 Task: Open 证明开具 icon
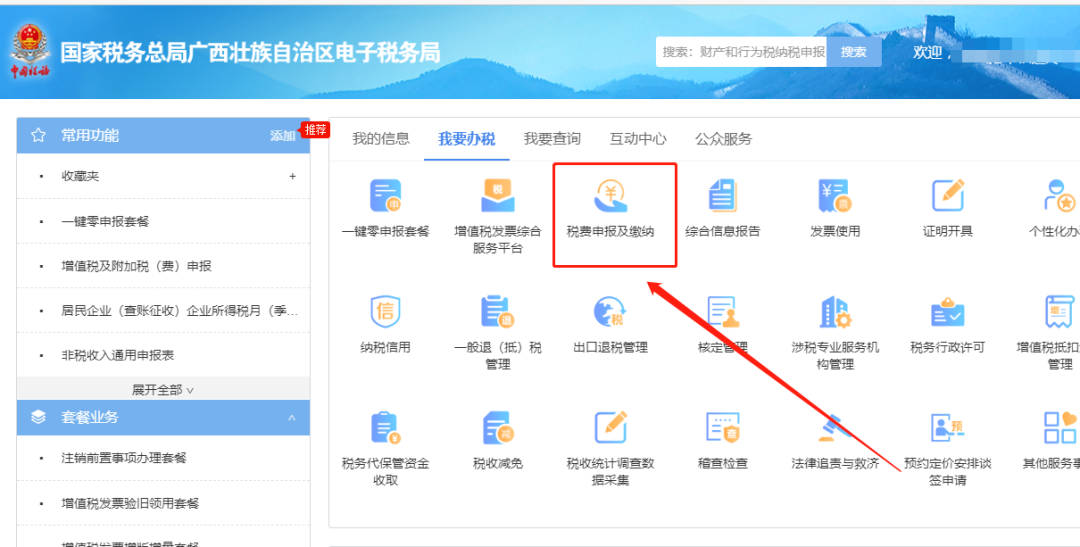pyautogui.click(x=948, y=196)
